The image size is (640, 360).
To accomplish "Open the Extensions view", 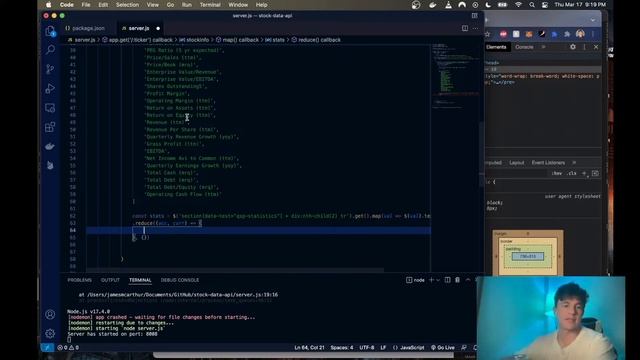I will (x=50, y=127).
